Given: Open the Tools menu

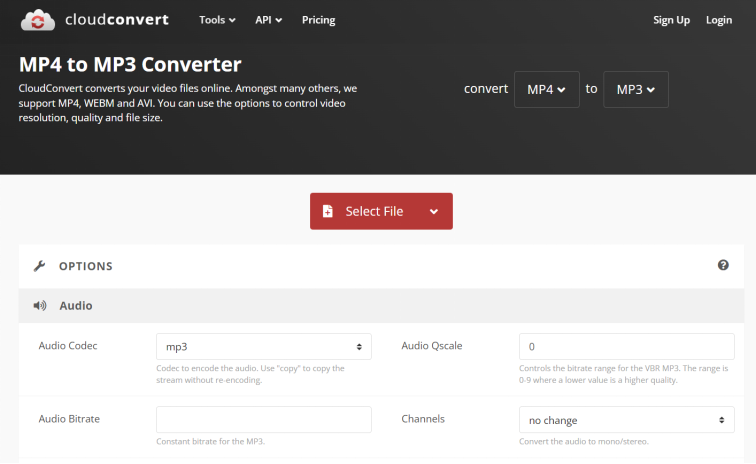Looking at the screenshot, I should click(x=217, y=20).
